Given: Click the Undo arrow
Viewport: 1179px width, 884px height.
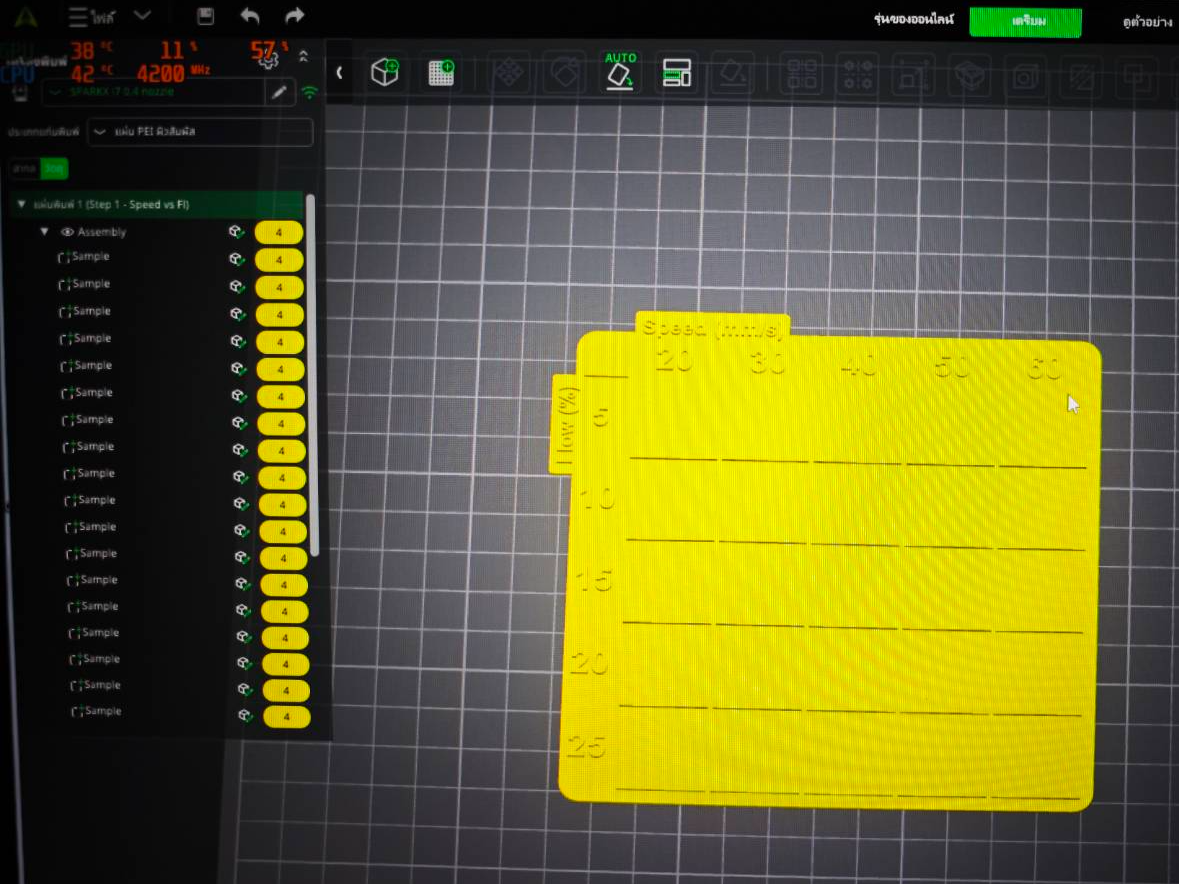Looking at the screenshot, I should click(x=250, y=16).
